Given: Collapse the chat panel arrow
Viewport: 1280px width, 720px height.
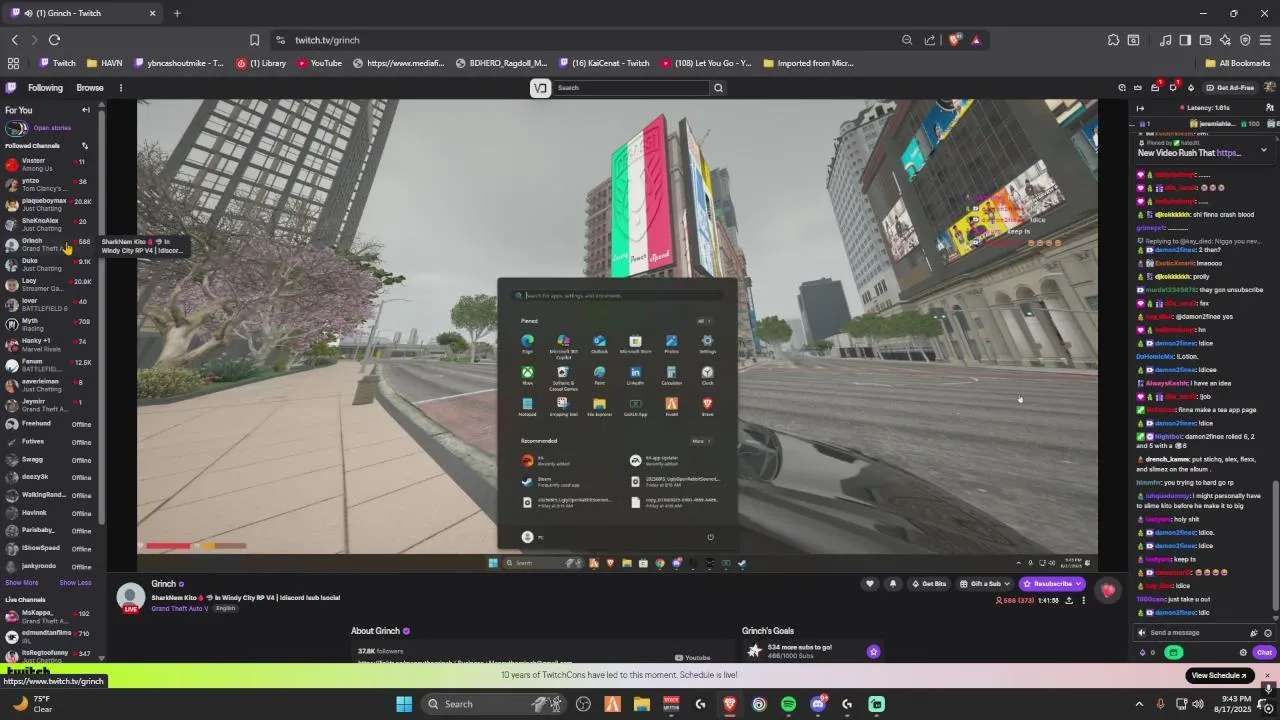Looking at the screenshot, I should [x=1140, y=108].
